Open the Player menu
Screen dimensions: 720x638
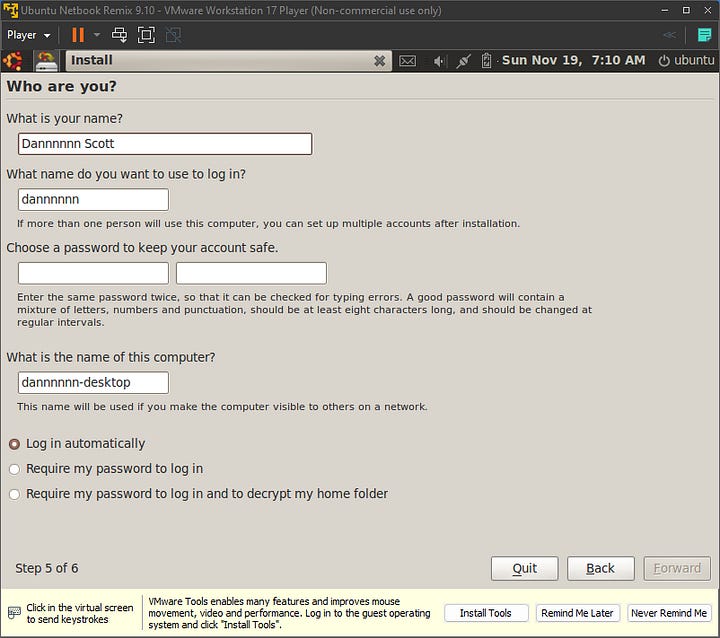point(28,35)
